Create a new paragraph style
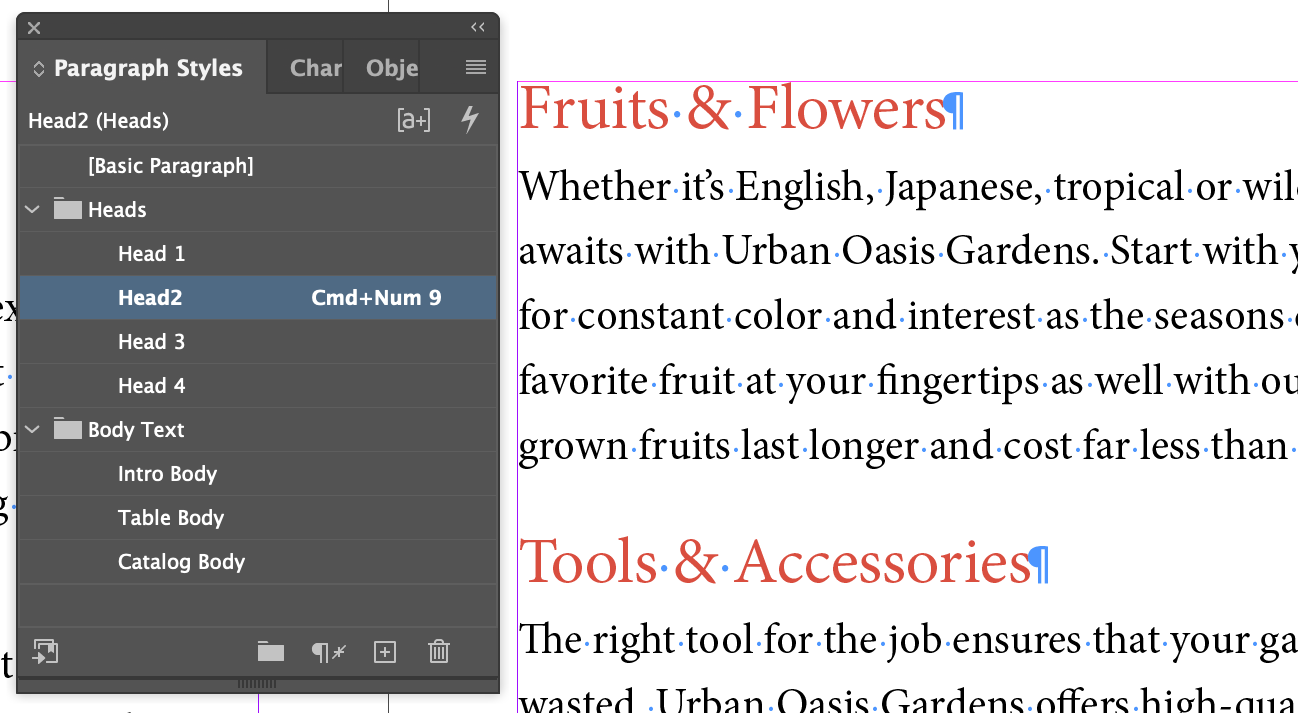This screenshot has height=713, width=1298. click(385, 652)
